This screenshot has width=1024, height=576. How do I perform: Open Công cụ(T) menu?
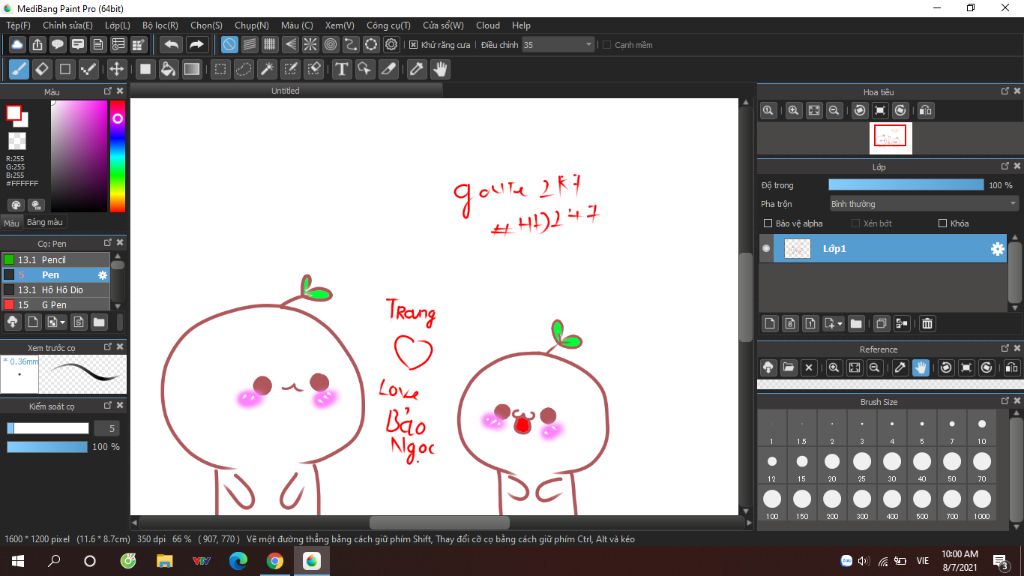[389, 25]
